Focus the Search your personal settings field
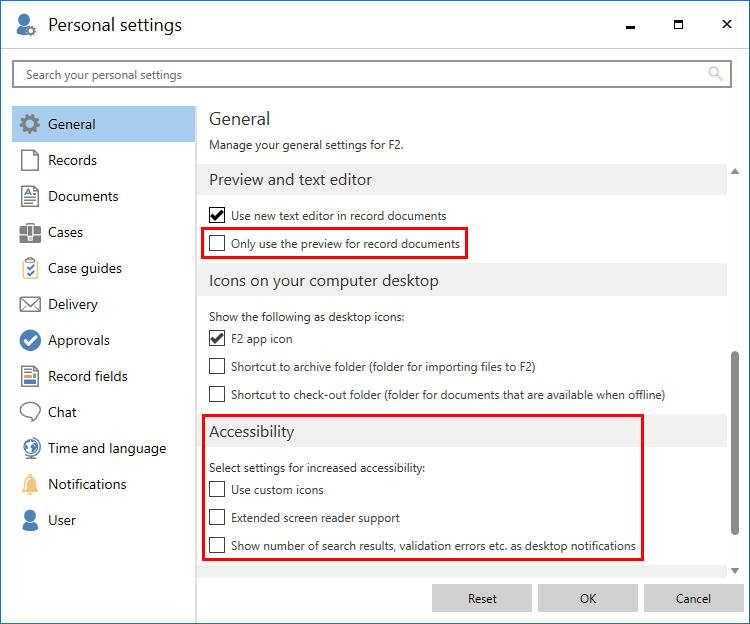Viewport: 750px width, 624px height. [x=372, y=74]
